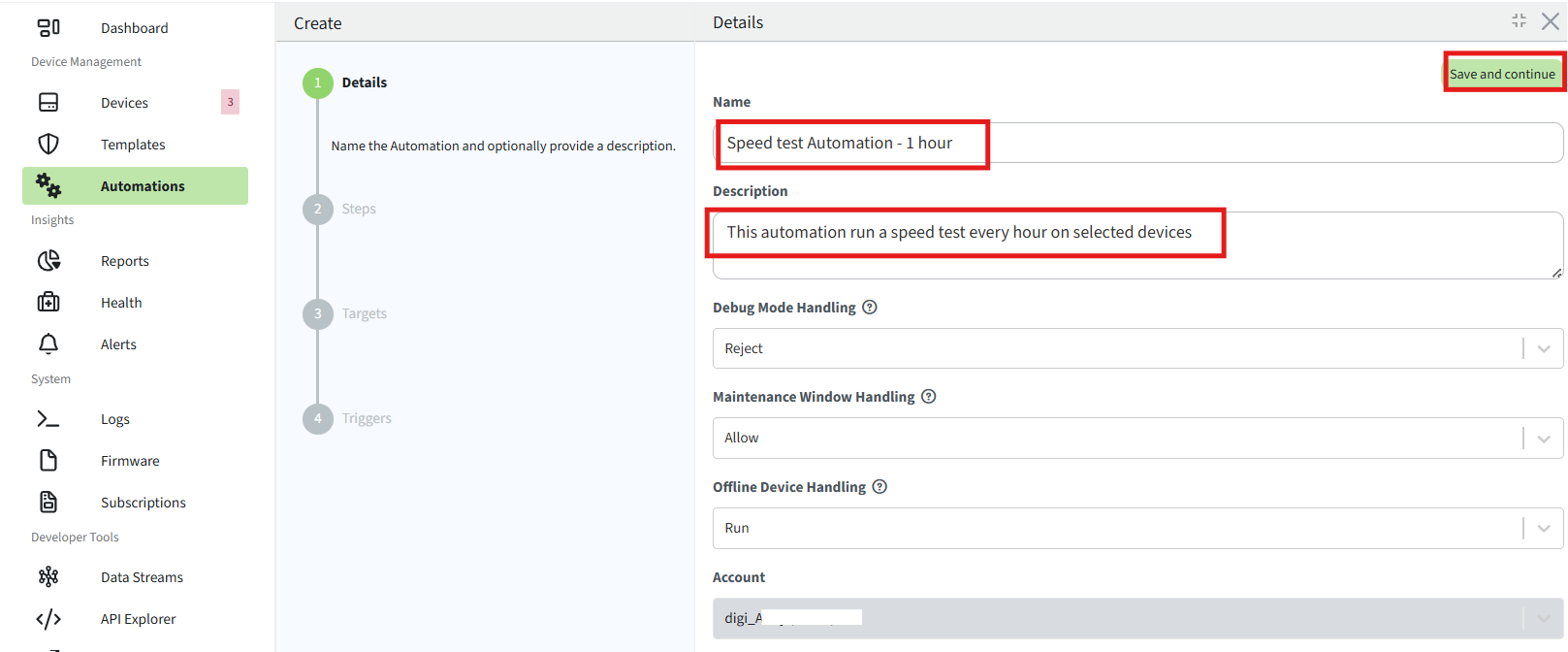The image size is (1568, 652).
Task: Click help icon beside Debug Mode Handling
Action: (x=870, y=308)
